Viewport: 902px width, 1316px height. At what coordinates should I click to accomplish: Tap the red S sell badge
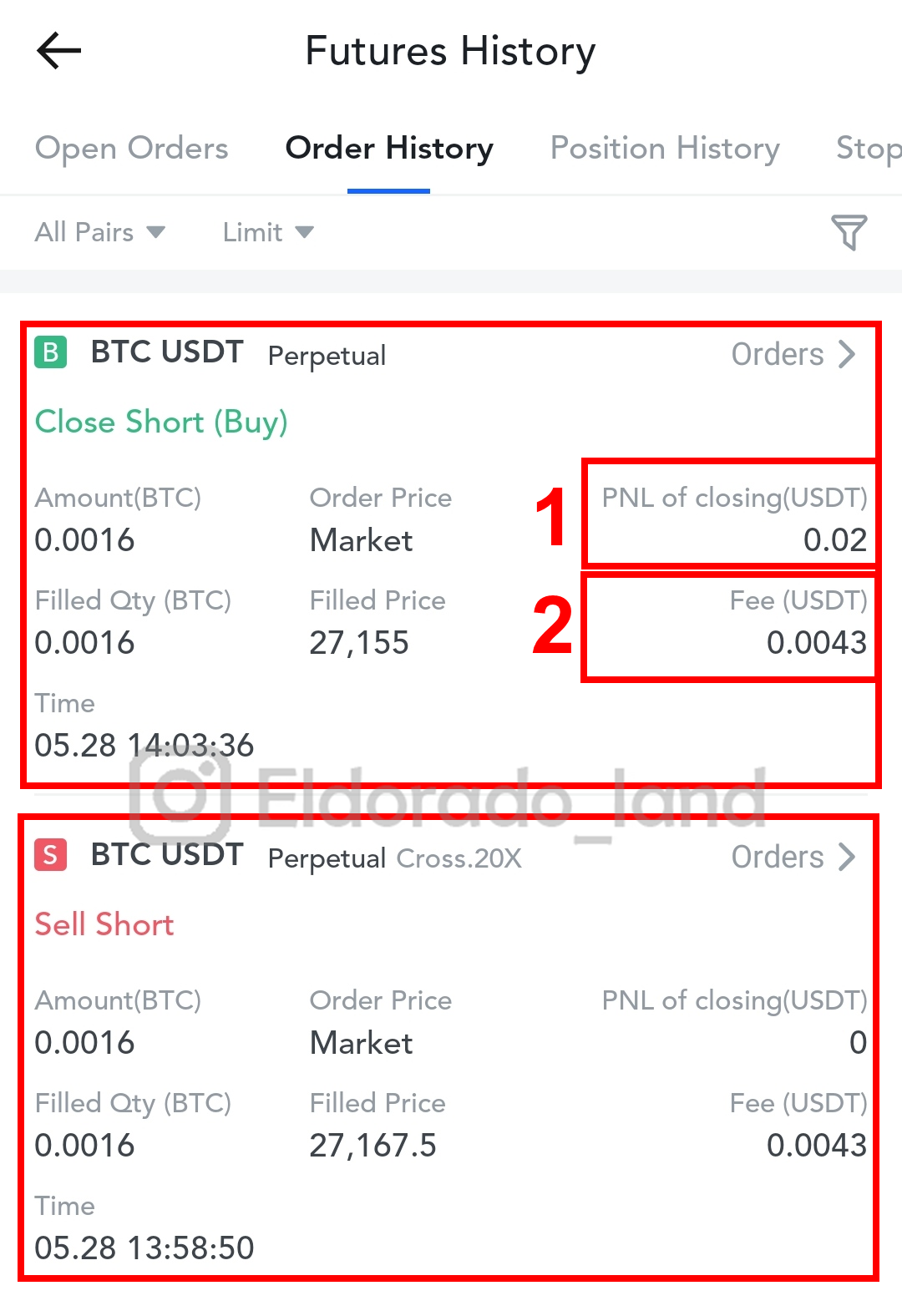[x=50, y=855]
